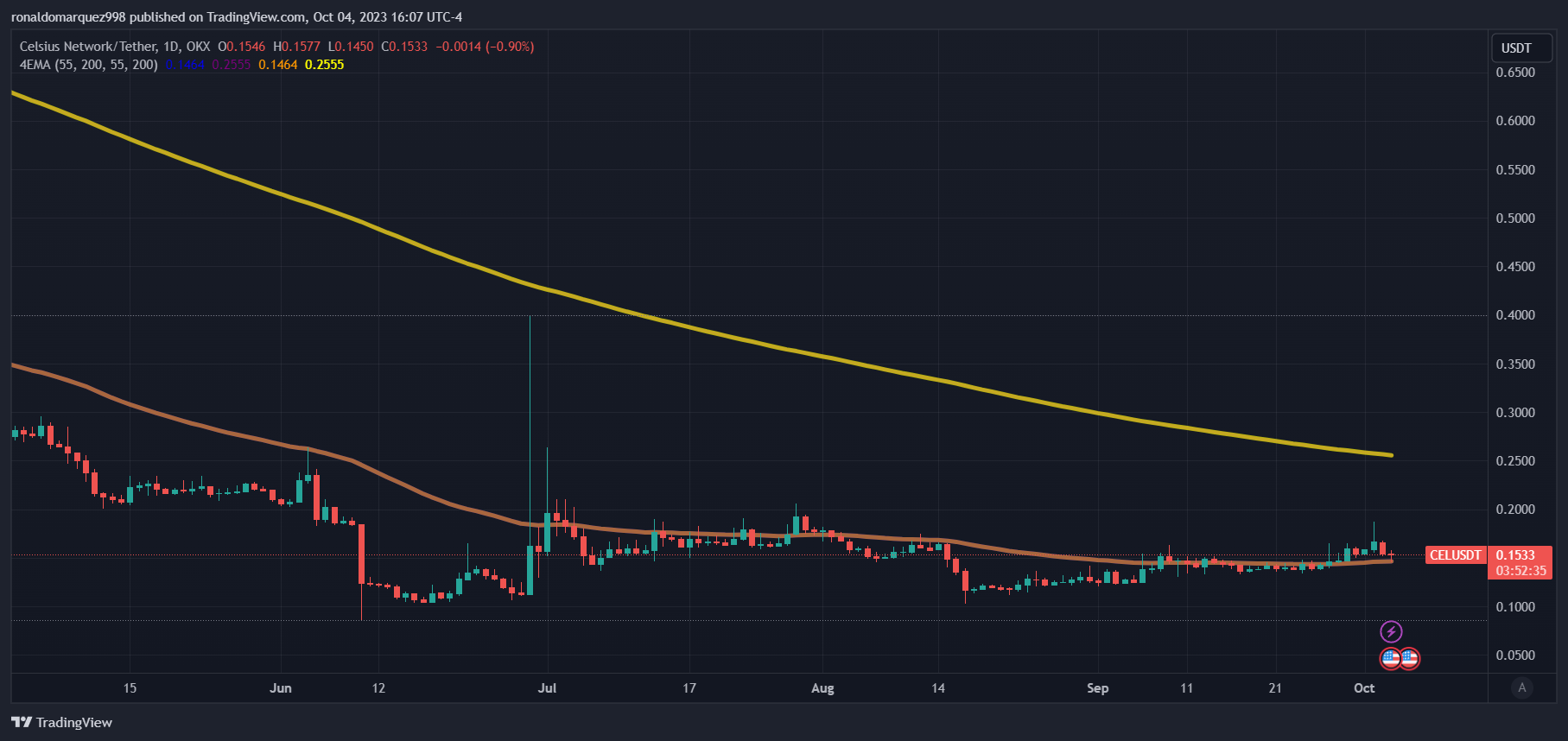The image size is (1568, 741).
Task: Click the close value C0.1533
Action: 404,47
